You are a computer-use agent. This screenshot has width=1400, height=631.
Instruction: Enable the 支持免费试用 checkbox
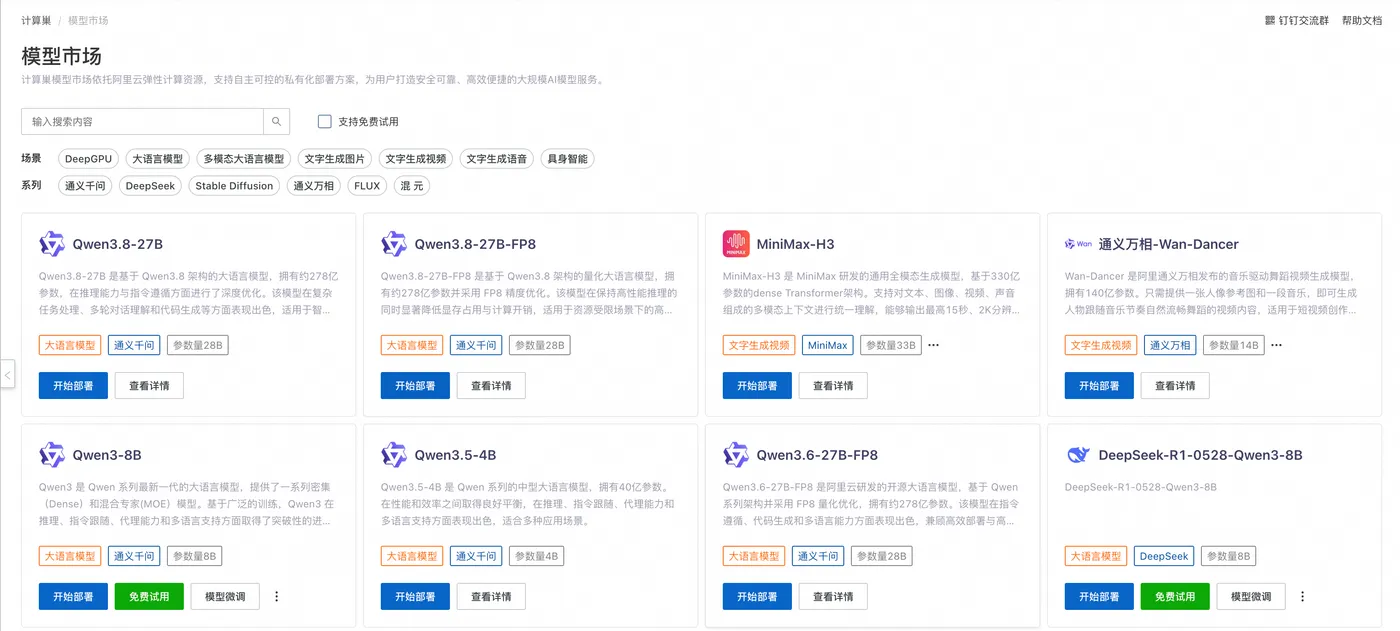324,122
